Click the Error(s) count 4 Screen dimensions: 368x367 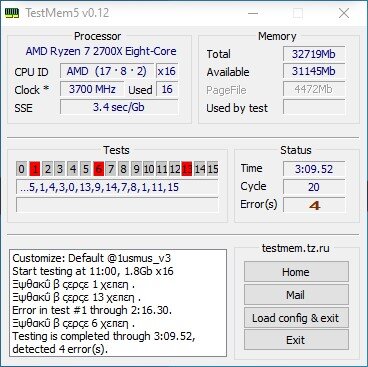tap(314, 205)
